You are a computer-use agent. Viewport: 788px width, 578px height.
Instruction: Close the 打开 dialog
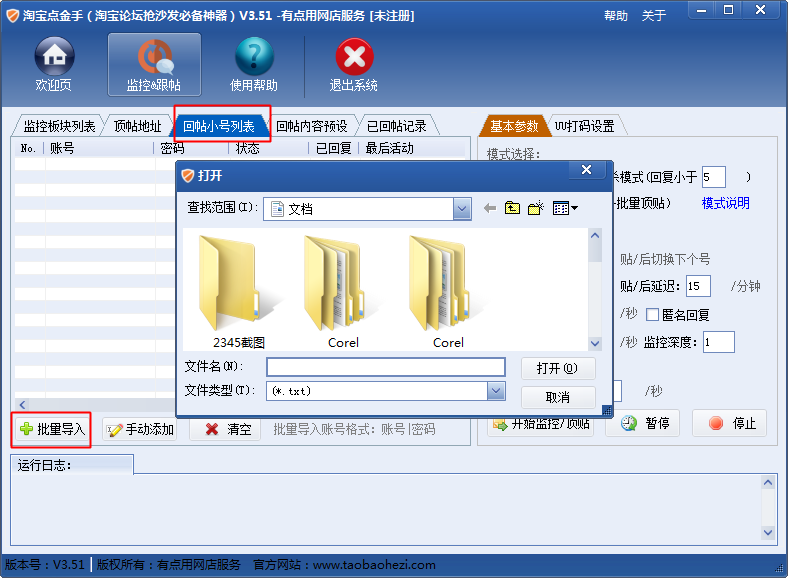(x=586, y=170)
